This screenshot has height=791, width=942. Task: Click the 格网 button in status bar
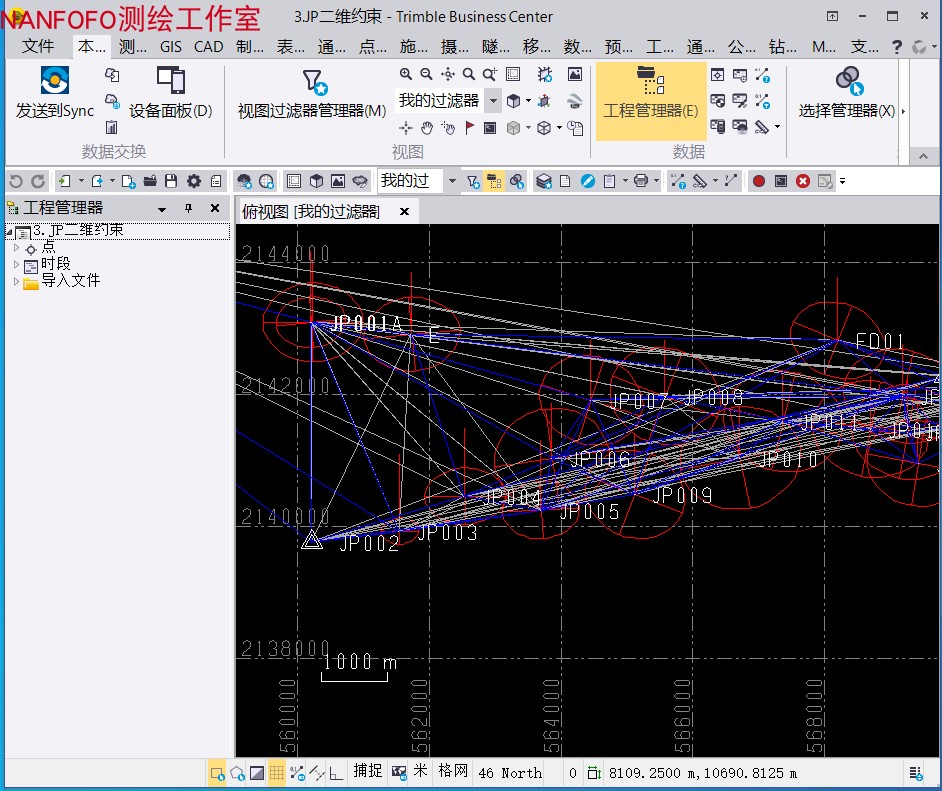point(453,771)
